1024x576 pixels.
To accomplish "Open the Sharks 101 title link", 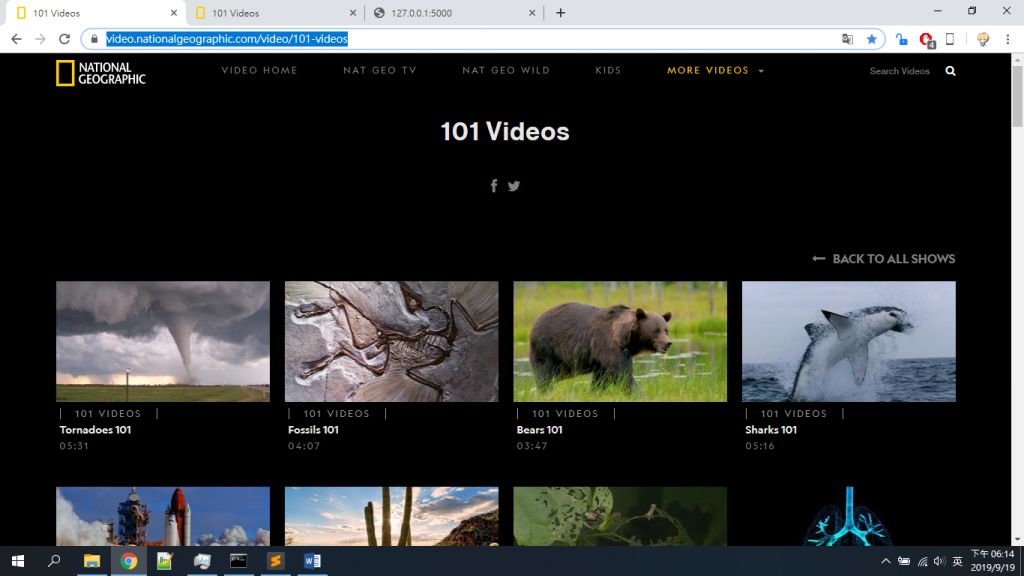I will point(771,430).
